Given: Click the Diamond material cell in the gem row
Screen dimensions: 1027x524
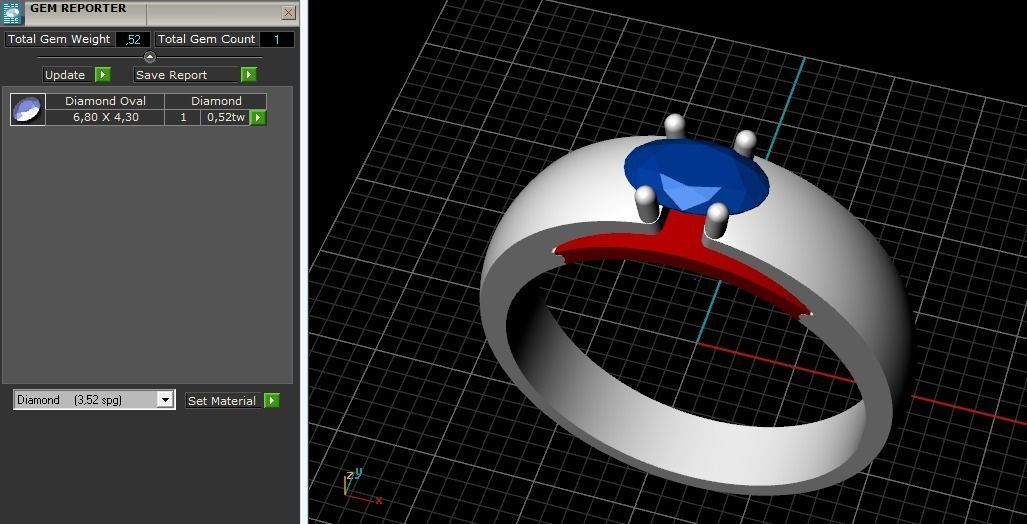Looking at the screenshot, I should click(216, 102).
